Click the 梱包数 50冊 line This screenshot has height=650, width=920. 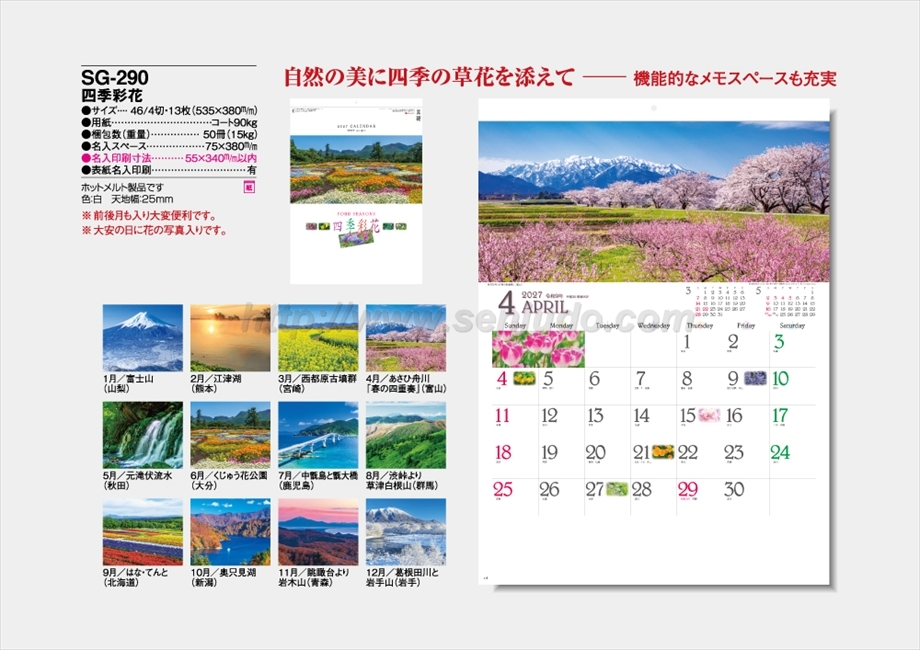tap(170, 134)
